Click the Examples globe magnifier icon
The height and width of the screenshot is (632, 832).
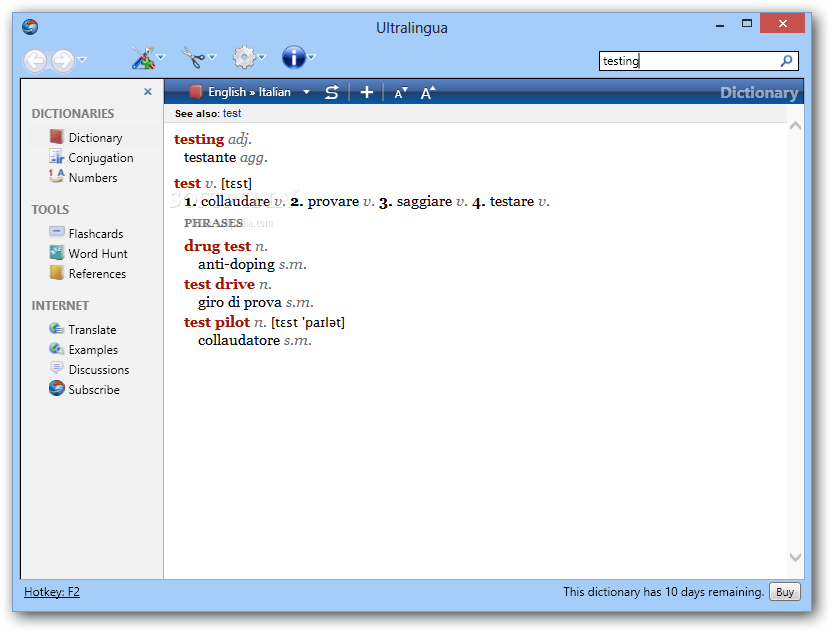(56, 349)
